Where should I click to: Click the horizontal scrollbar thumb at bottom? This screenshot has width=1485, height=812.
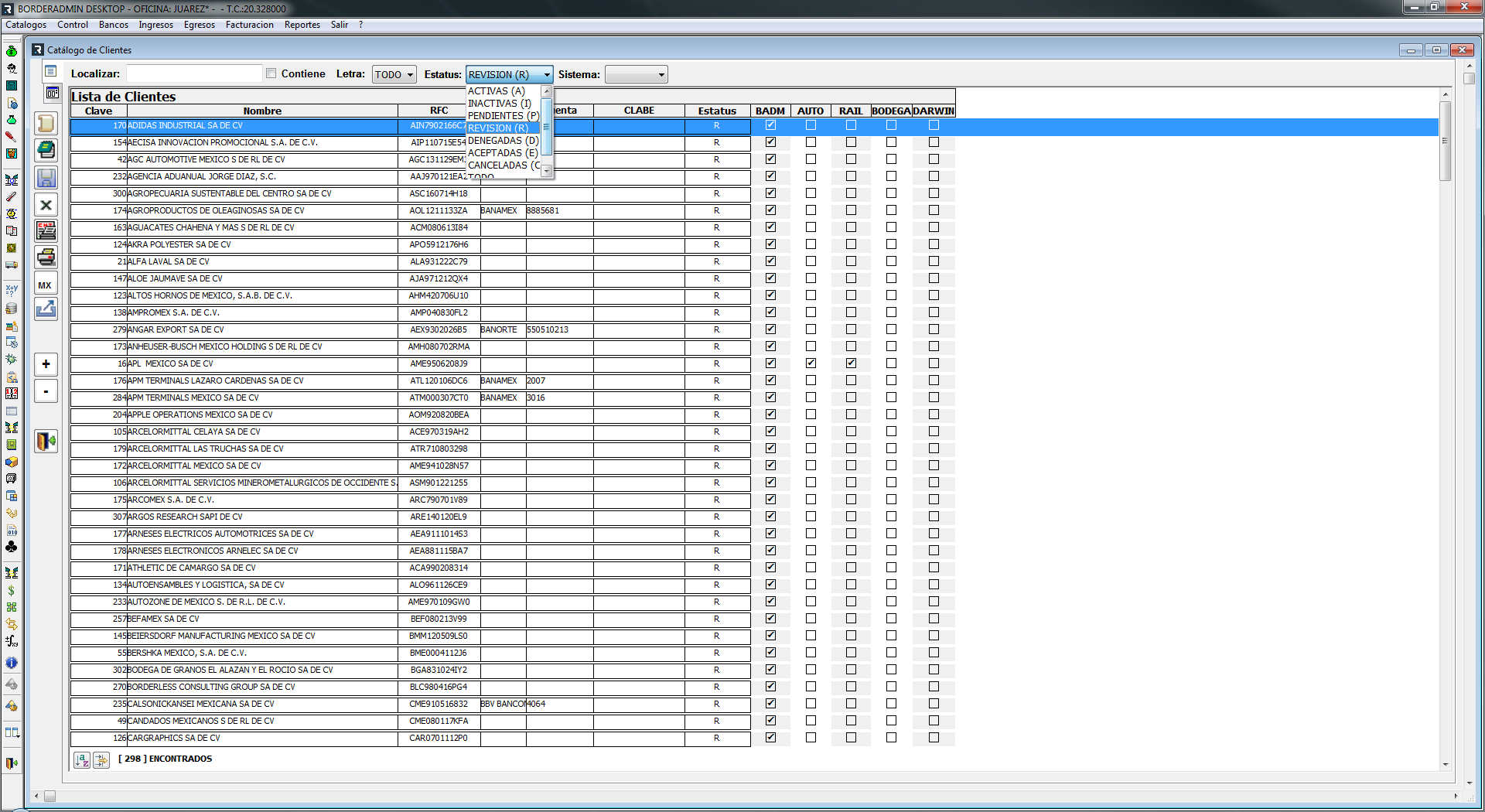[x=49, y=796]
